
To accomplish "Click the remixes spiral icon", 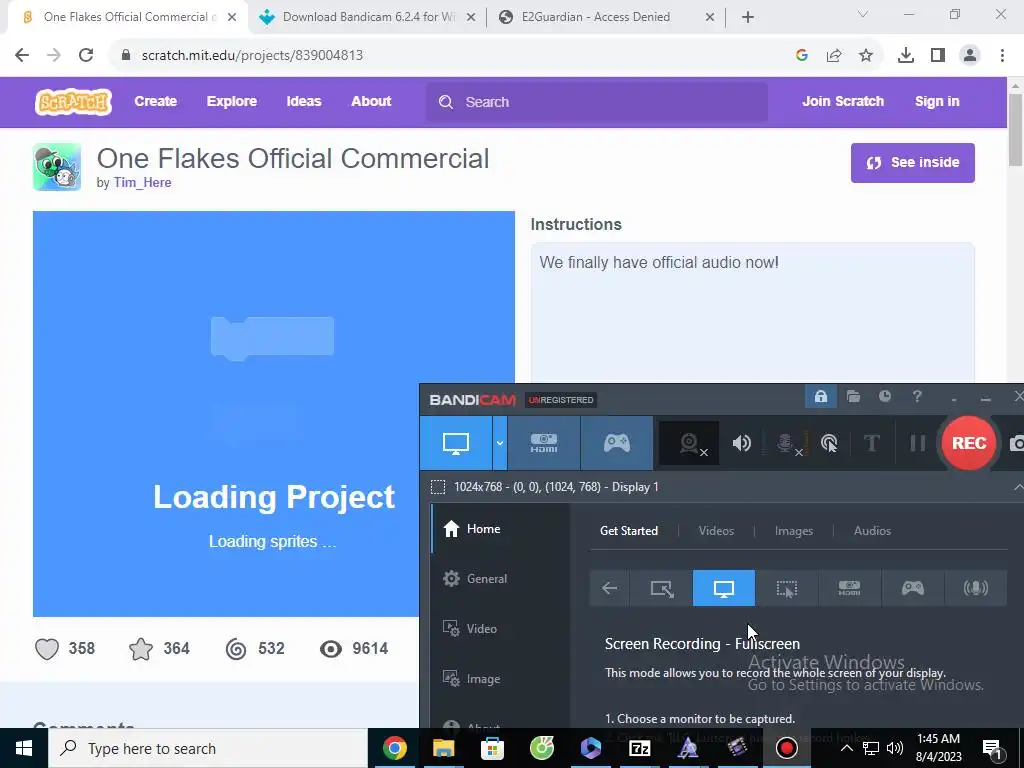I will (236, 649).
